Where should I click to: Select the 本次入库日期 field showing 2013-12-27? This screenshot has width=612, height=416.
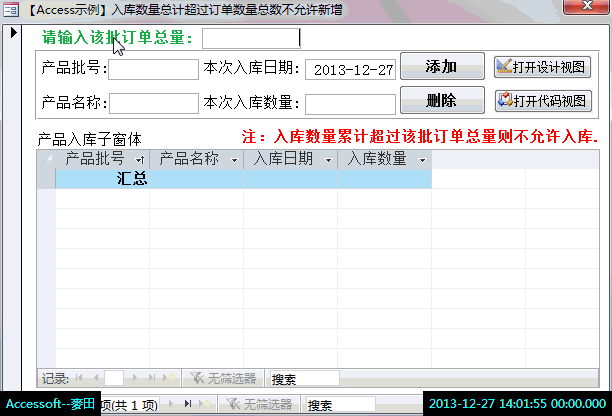point(350,69)
